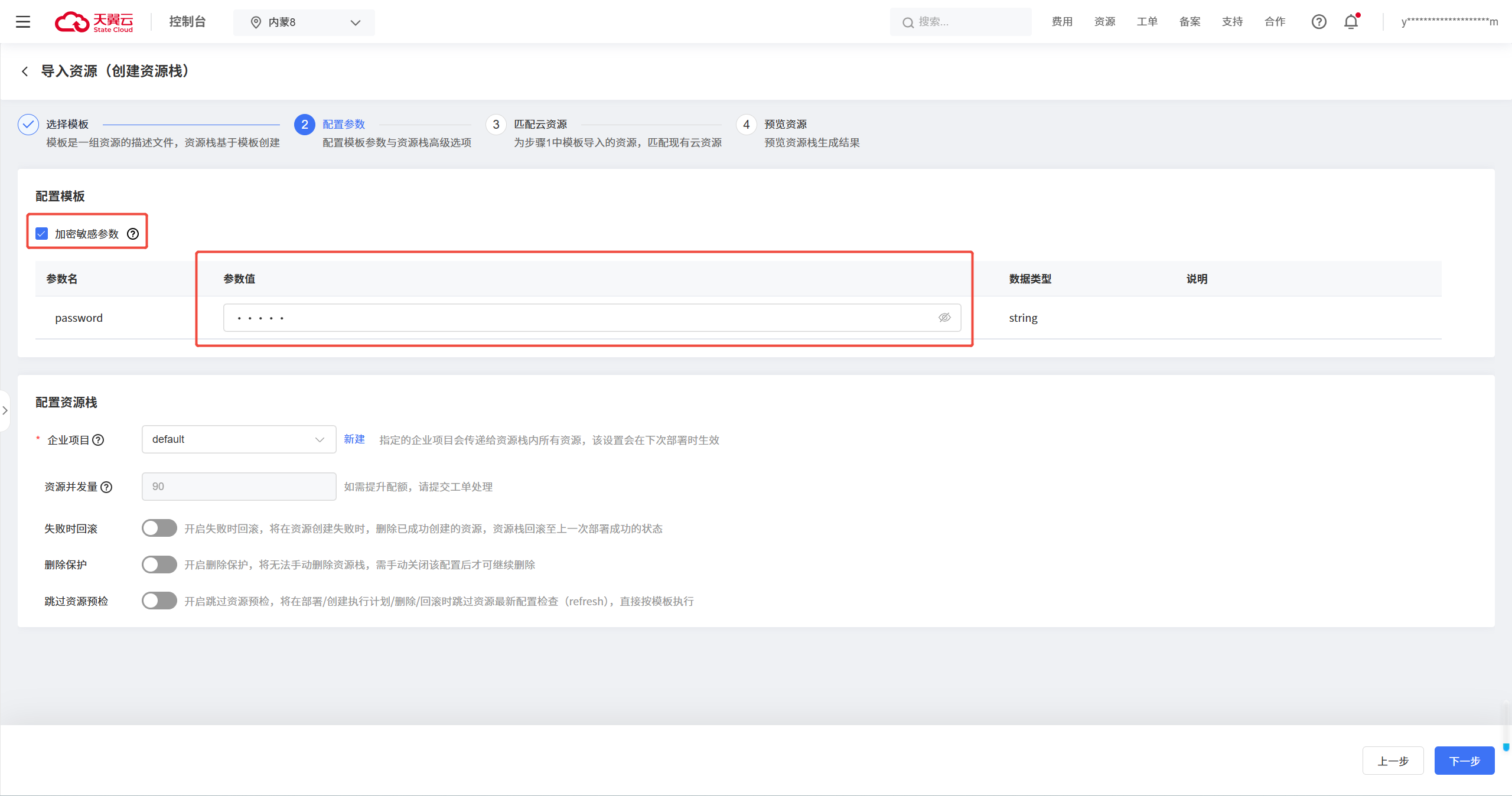Image resolution: width=1512 pixels, height=796 pixels.
Task: Click the 新建 link
Action: click(354, 439)
